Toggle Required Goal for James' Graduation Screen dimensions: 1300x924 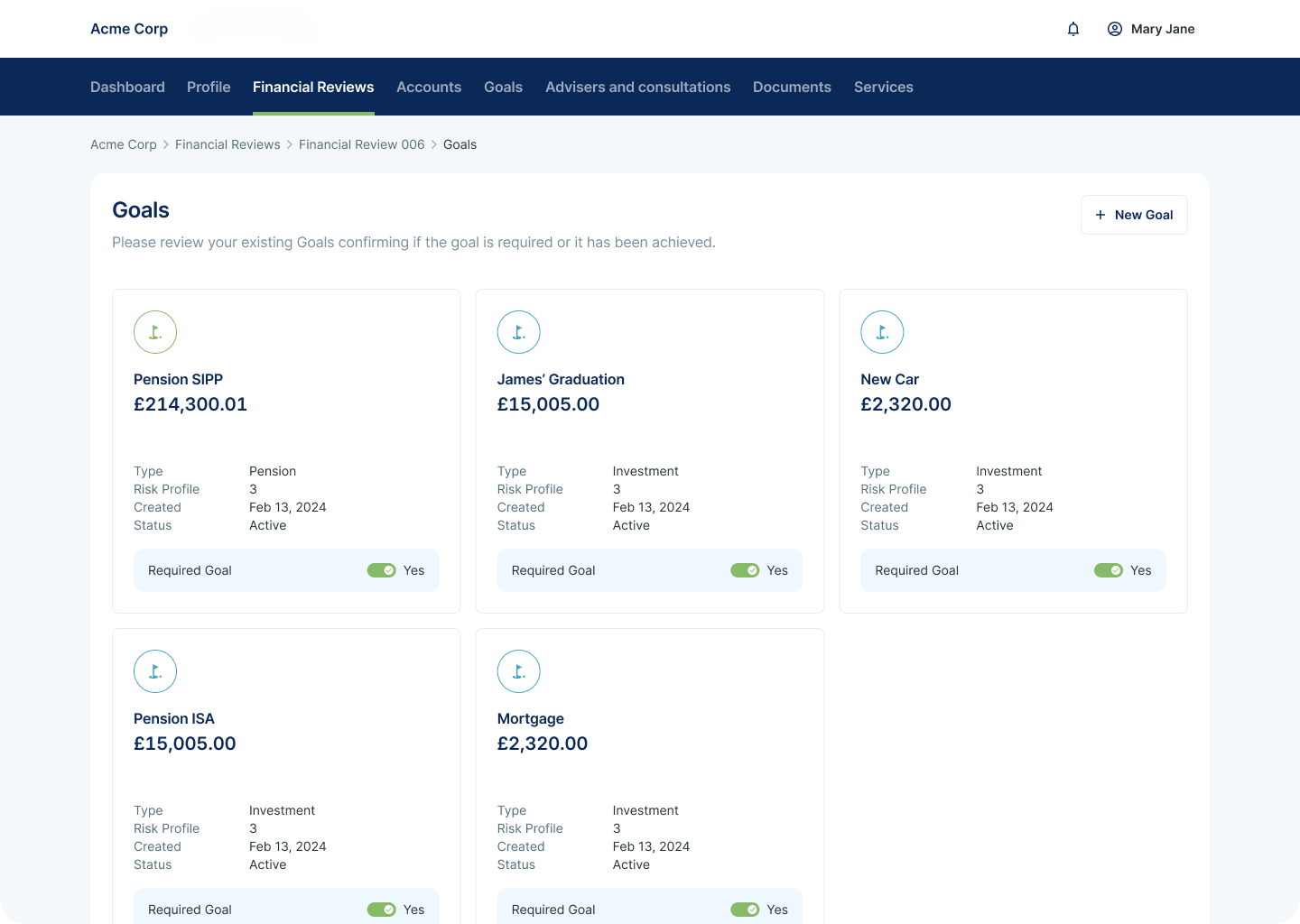click(x=745, y=570)
